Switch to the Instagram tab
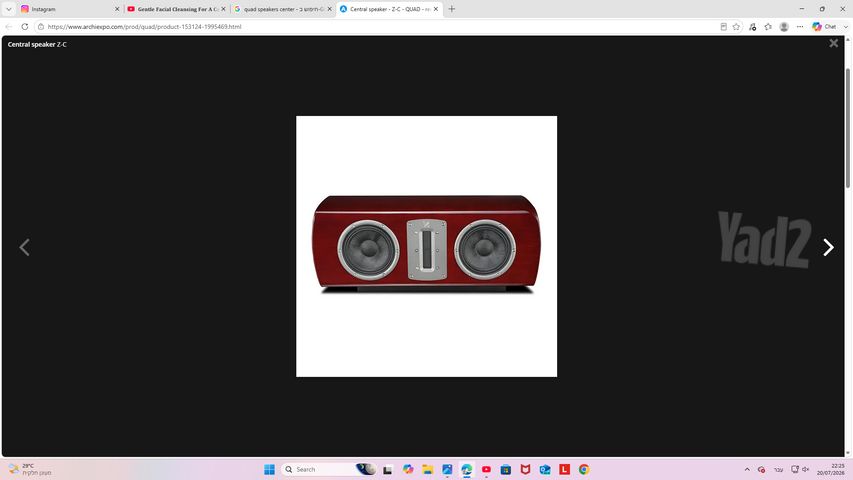Image resolution: width=853 pixels, height=480 pixels. pyautogui.click(x=70, y=9)
